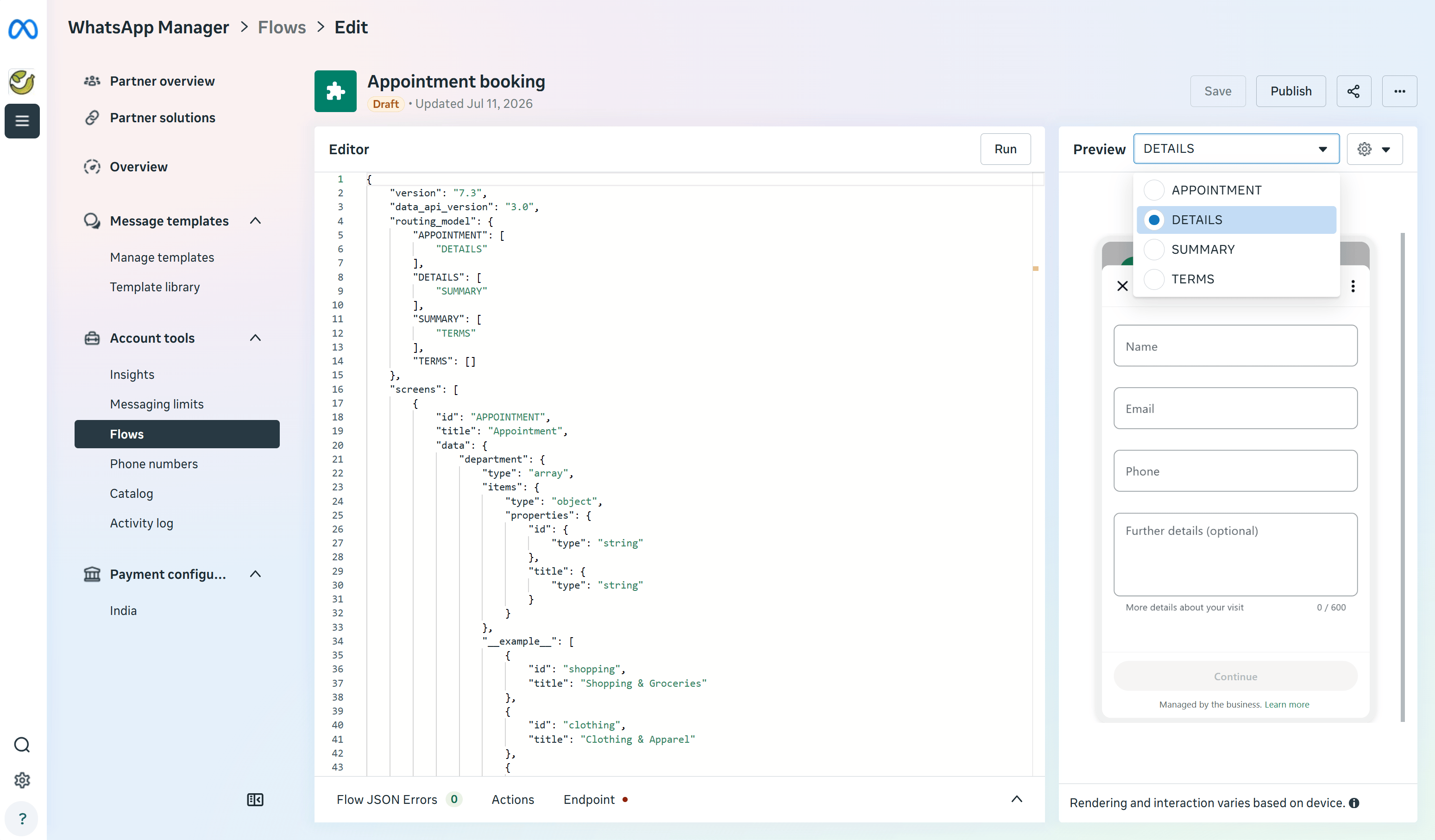The image size is (1435, 840).
Task: Toggle the hamburger menu icon
Action: (22, 121)
